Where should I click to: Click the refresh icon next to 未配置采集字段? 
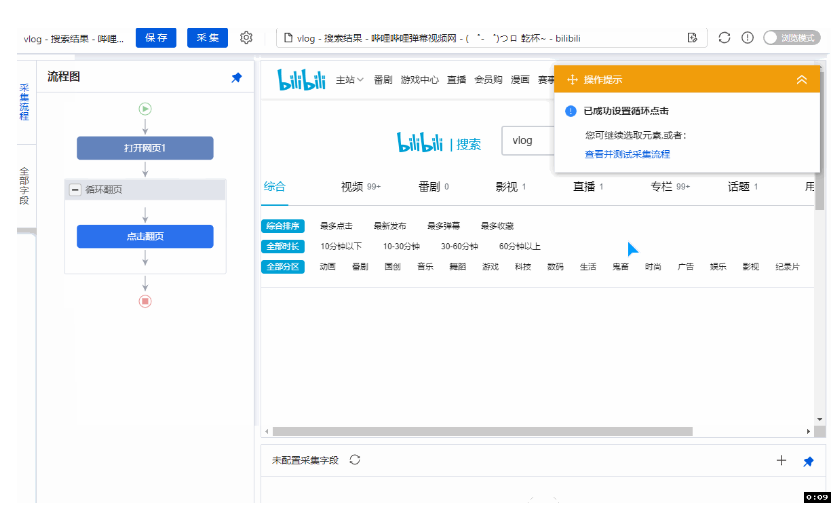354,460
